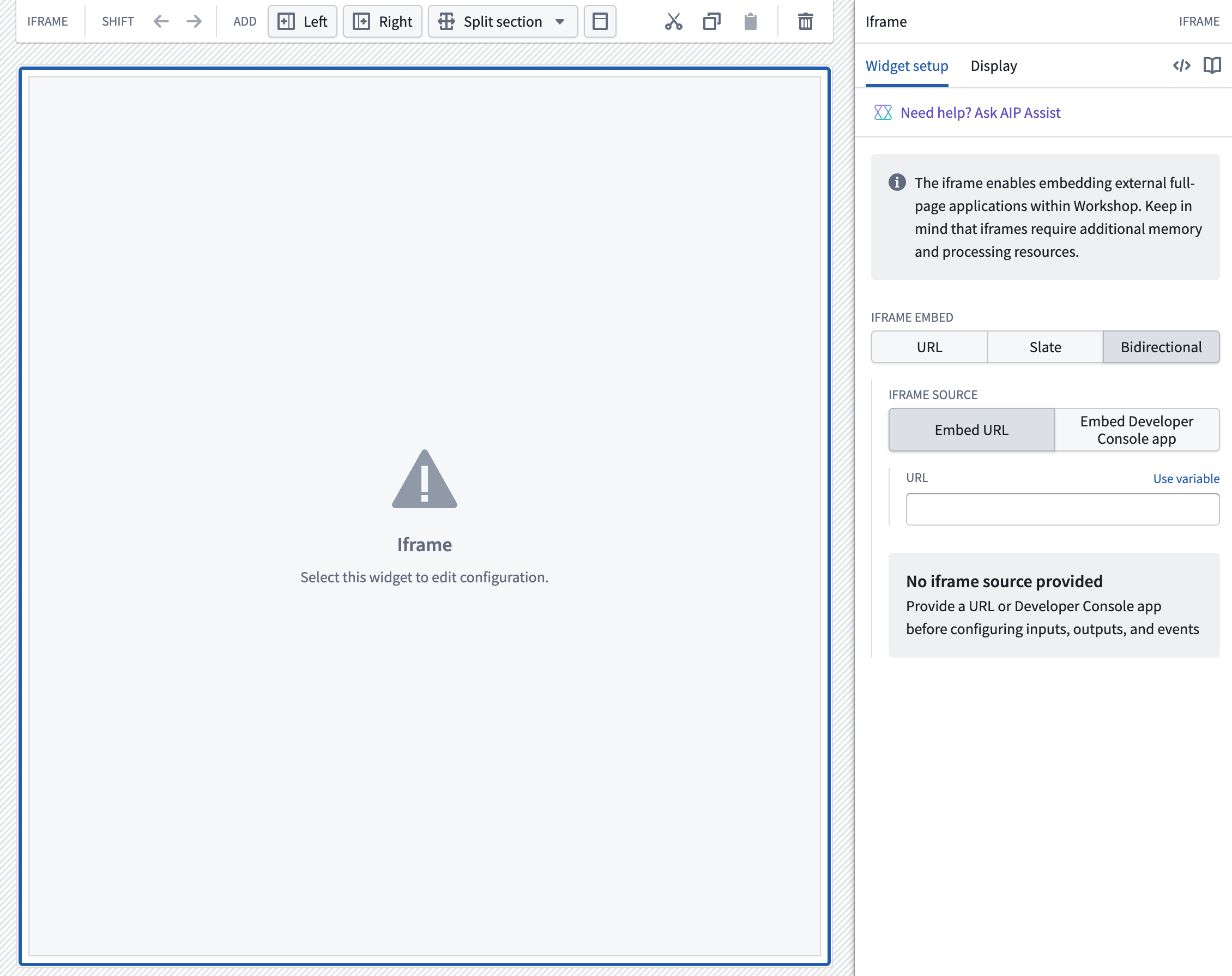Paste from the clipboard icon
The width and height of the screenshot is (1232, 976).
pyautogui.click(x=751, y=21)
